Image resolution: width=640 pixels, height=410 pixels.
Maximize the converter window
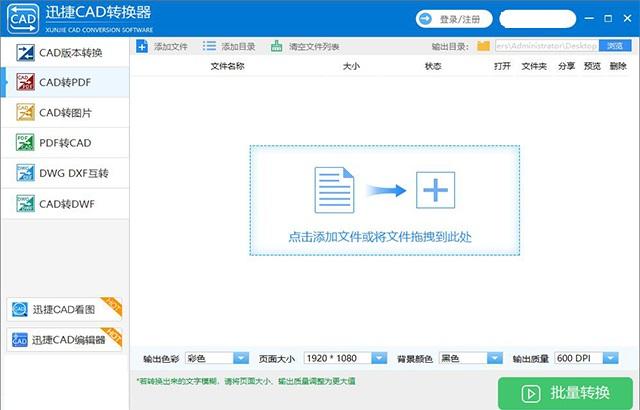(x=608, y=18)
